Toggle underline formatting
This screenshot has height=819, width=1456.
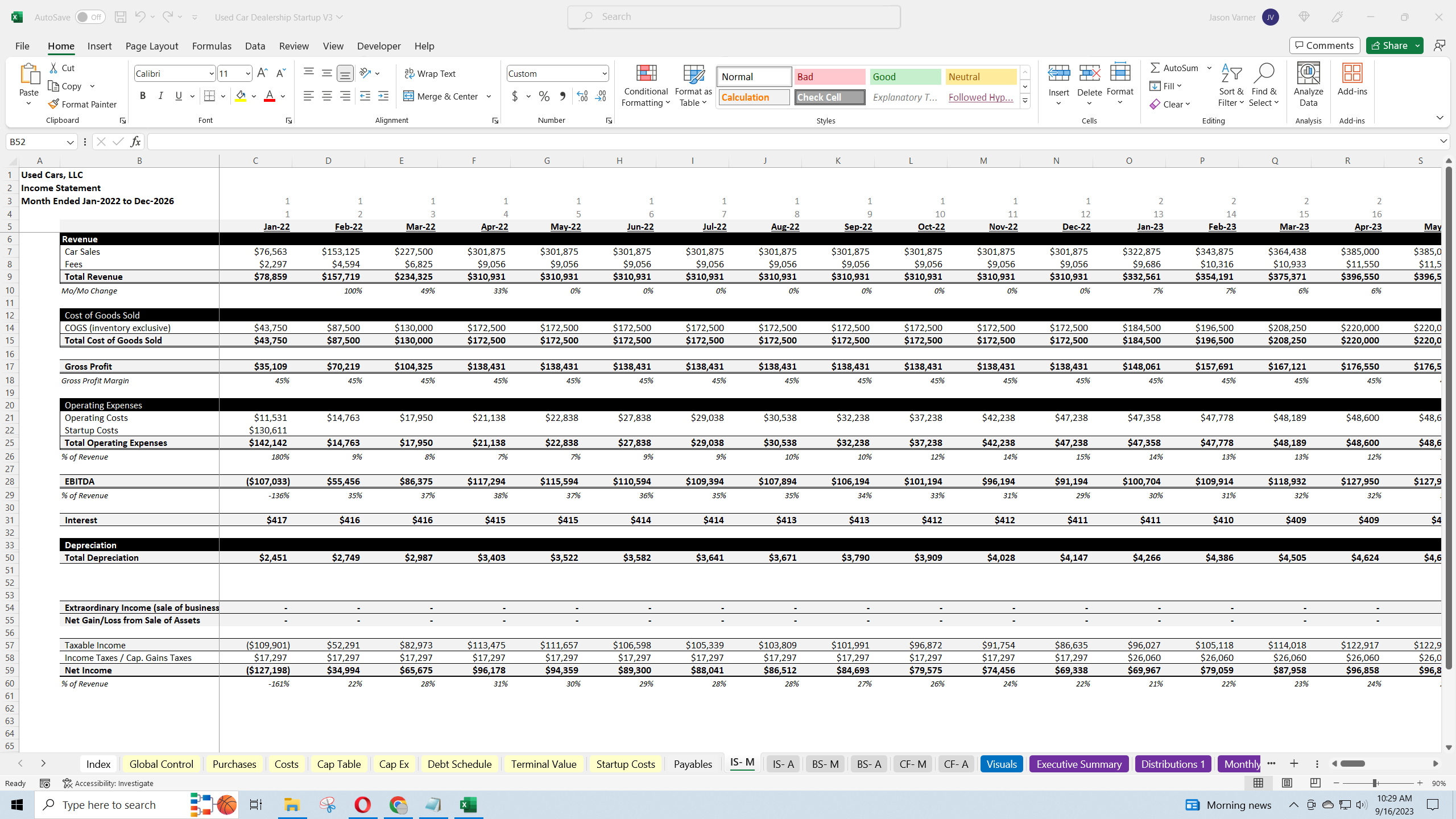179,96
